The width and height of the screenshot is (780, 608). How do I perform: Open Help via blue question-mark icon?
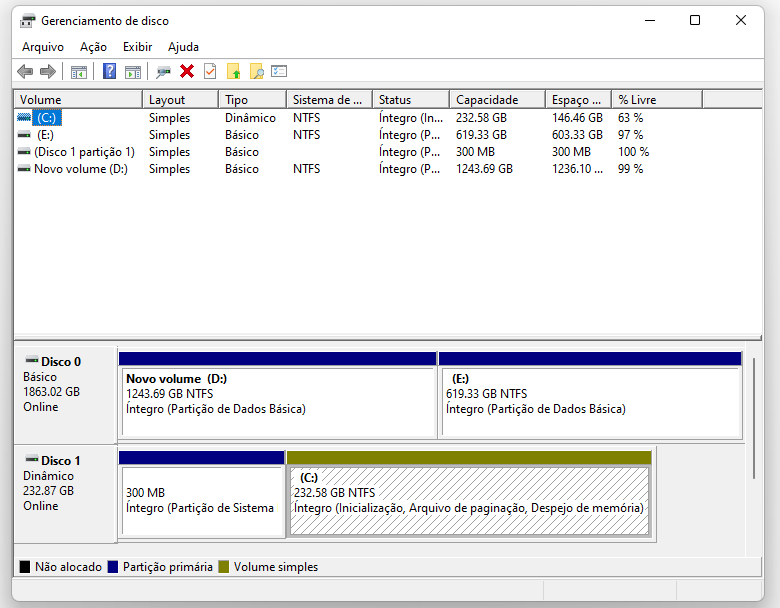[x=109, y=71]
